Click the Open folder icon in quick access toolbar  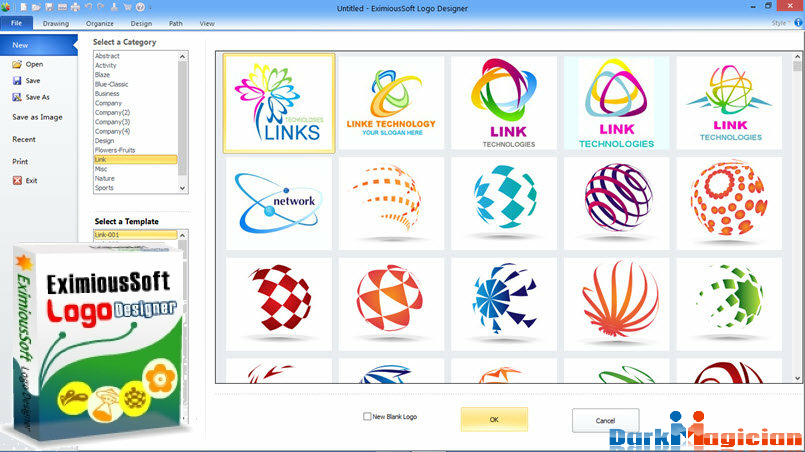[x=36, y=7]
